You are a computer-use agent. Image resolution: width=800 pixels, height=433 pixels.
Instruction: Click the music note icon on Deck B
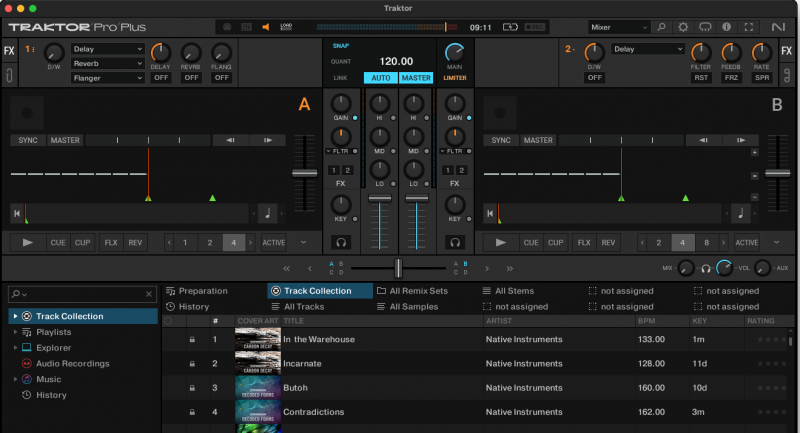(x=740, y=212)
